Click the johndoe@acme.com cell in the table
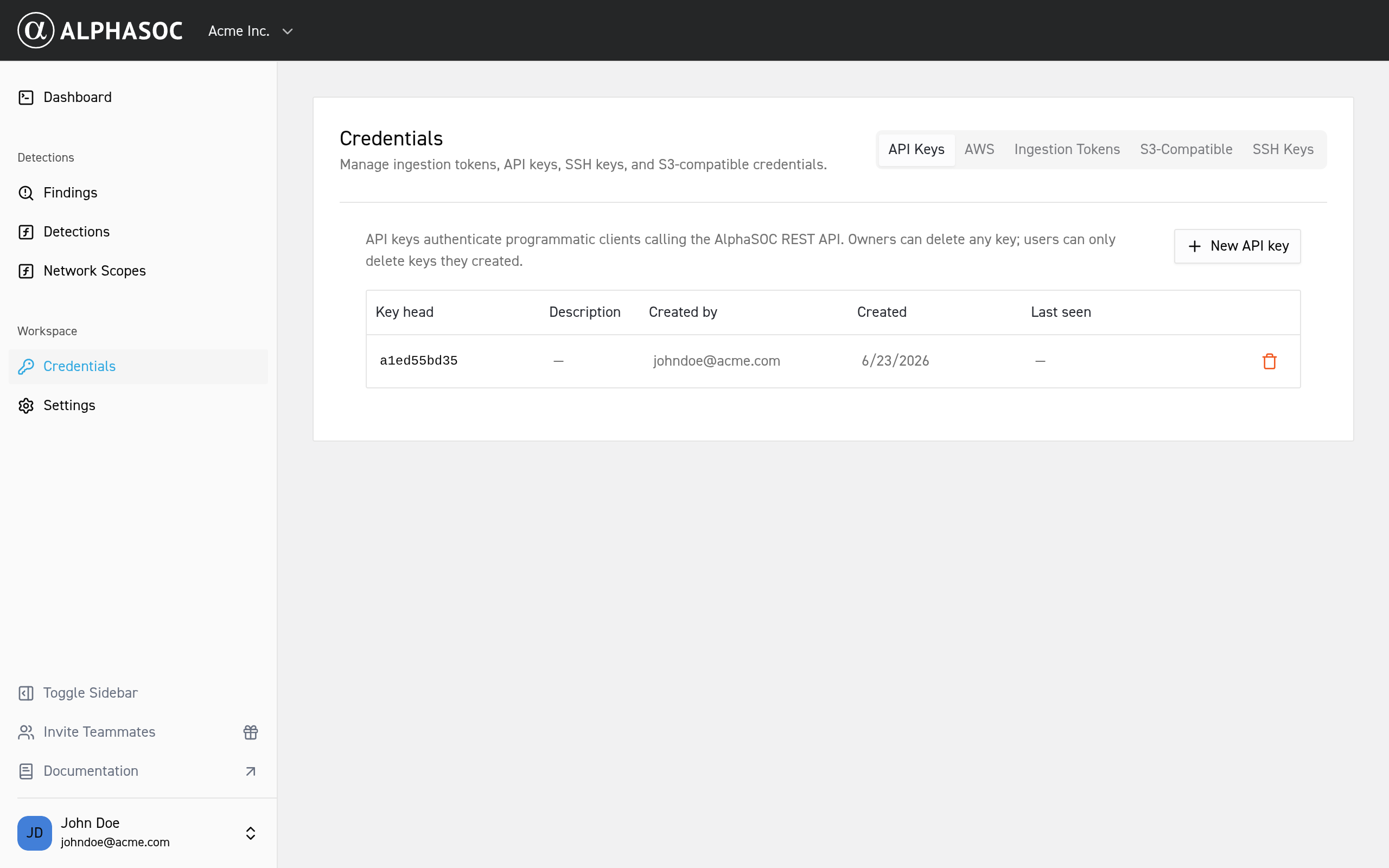 tap(716, 361)
